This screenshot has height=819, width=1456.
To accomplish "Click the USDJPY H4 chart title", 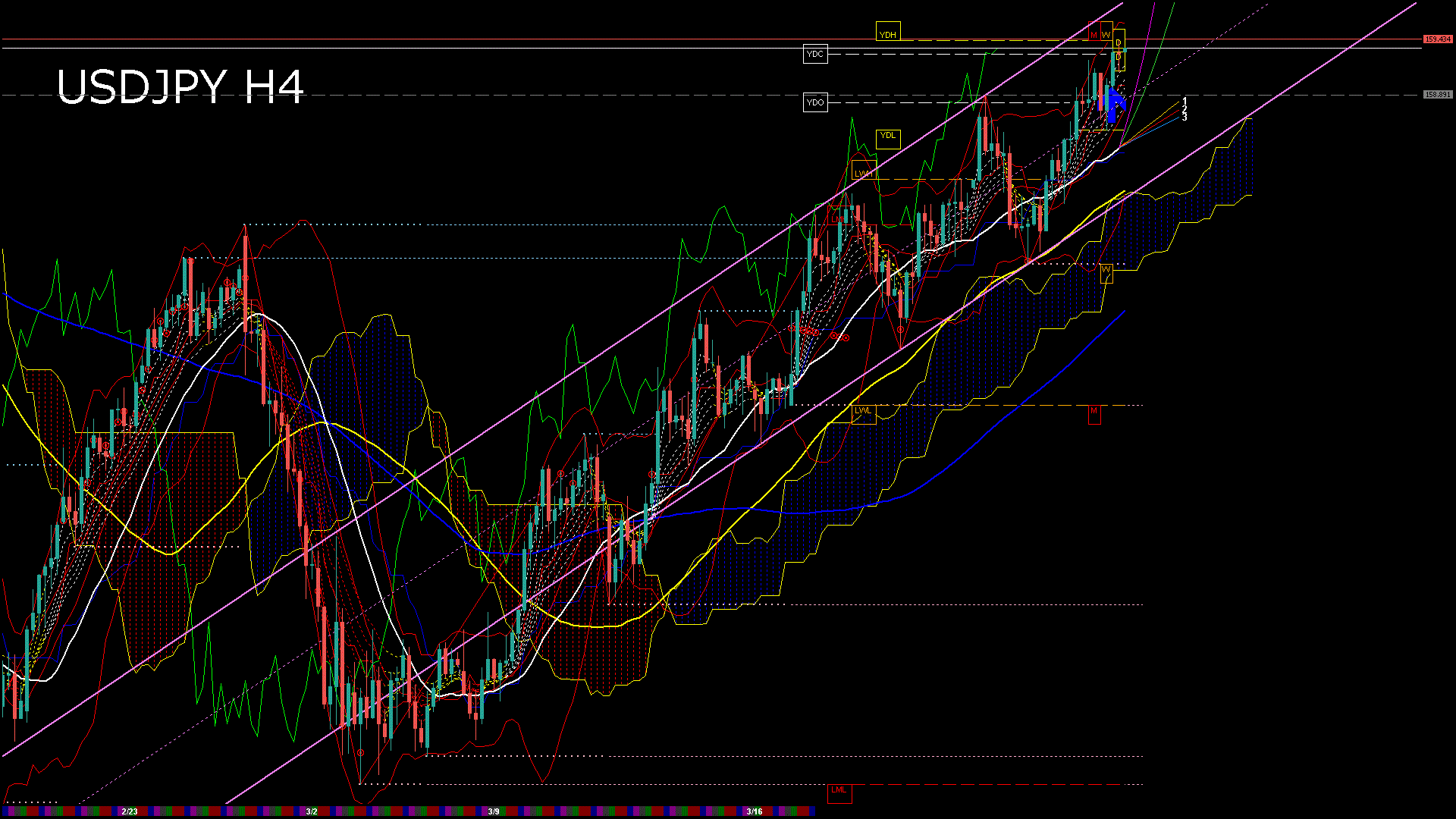I will point(180,86).
